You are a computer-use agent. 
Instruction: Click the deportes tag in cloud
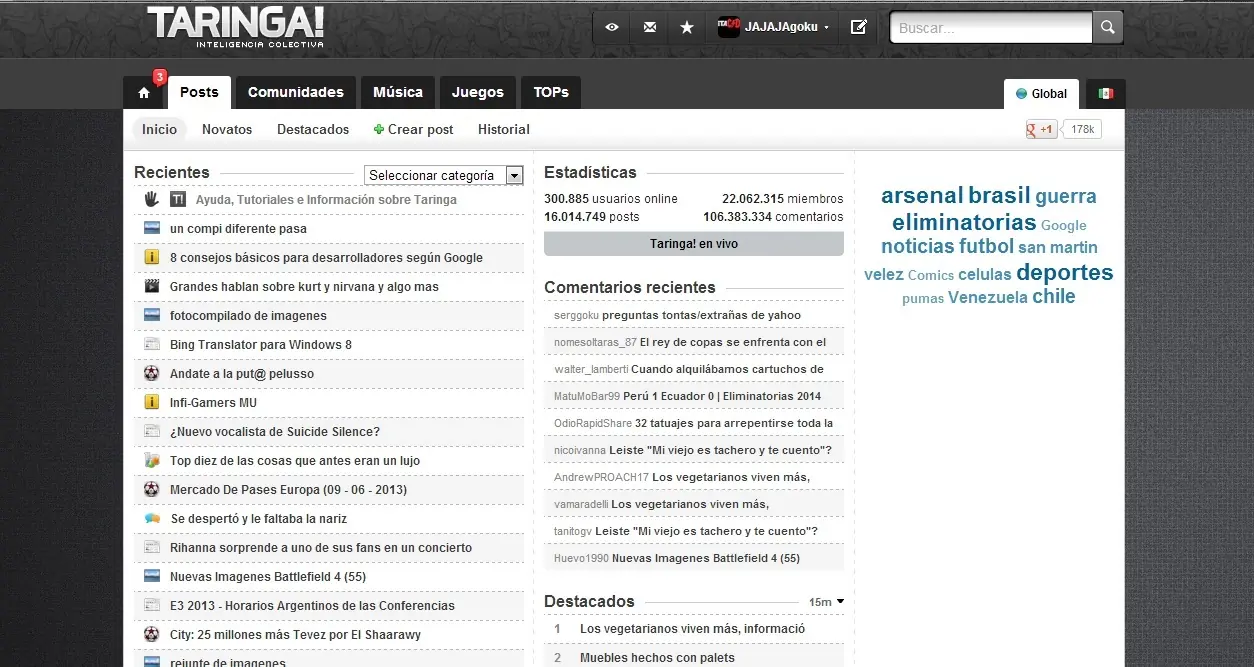1064,273
